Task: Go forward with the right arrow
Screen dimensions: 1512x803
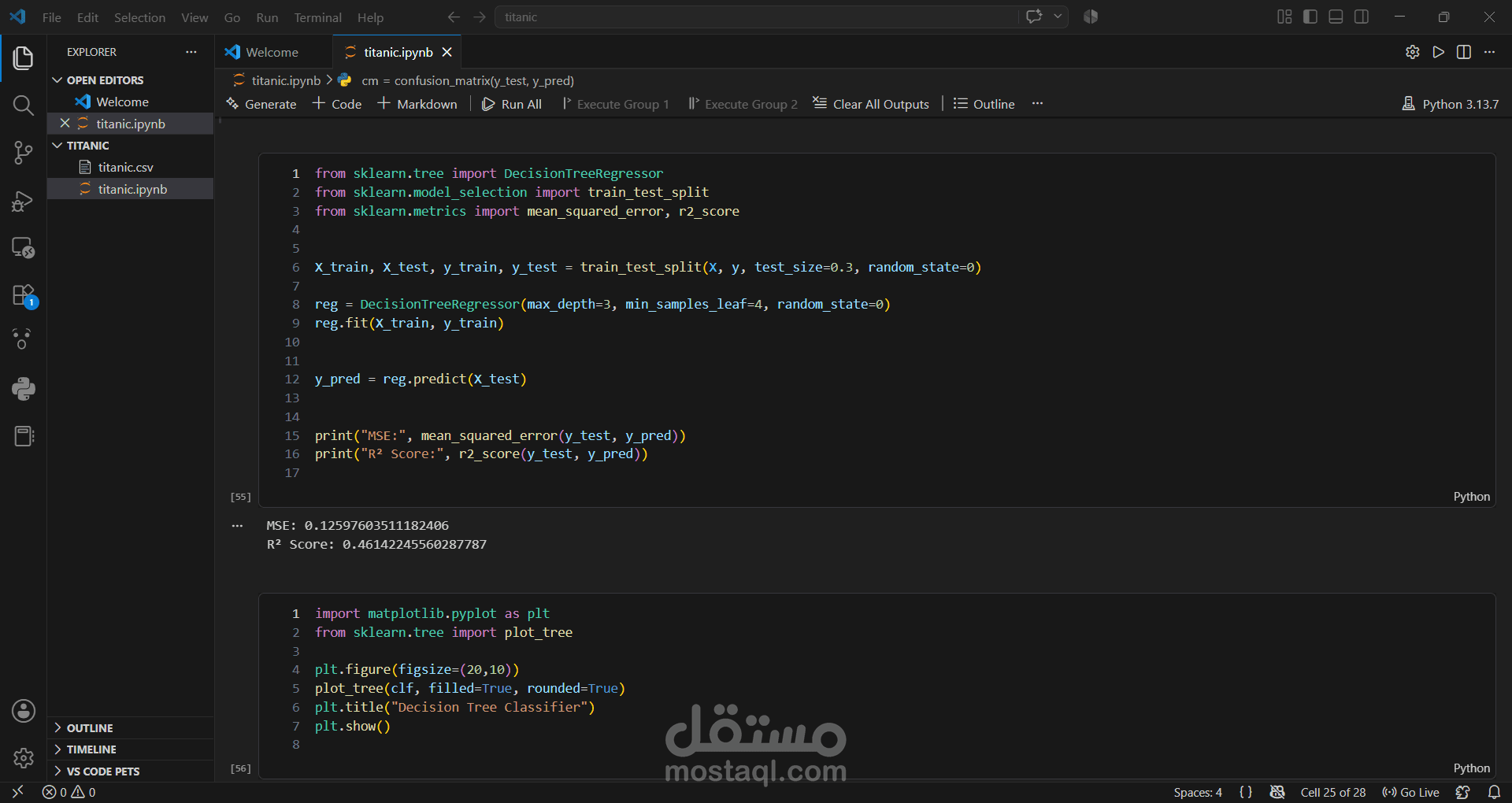Action: point(480,17)
